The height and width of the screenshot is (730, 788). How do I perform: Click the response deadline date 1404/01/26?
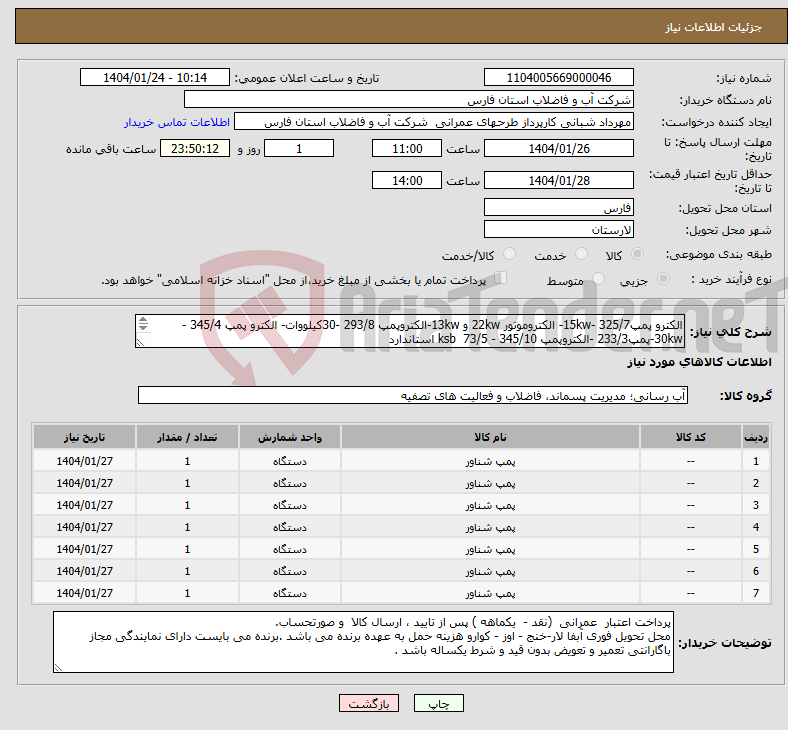point(558,149)
